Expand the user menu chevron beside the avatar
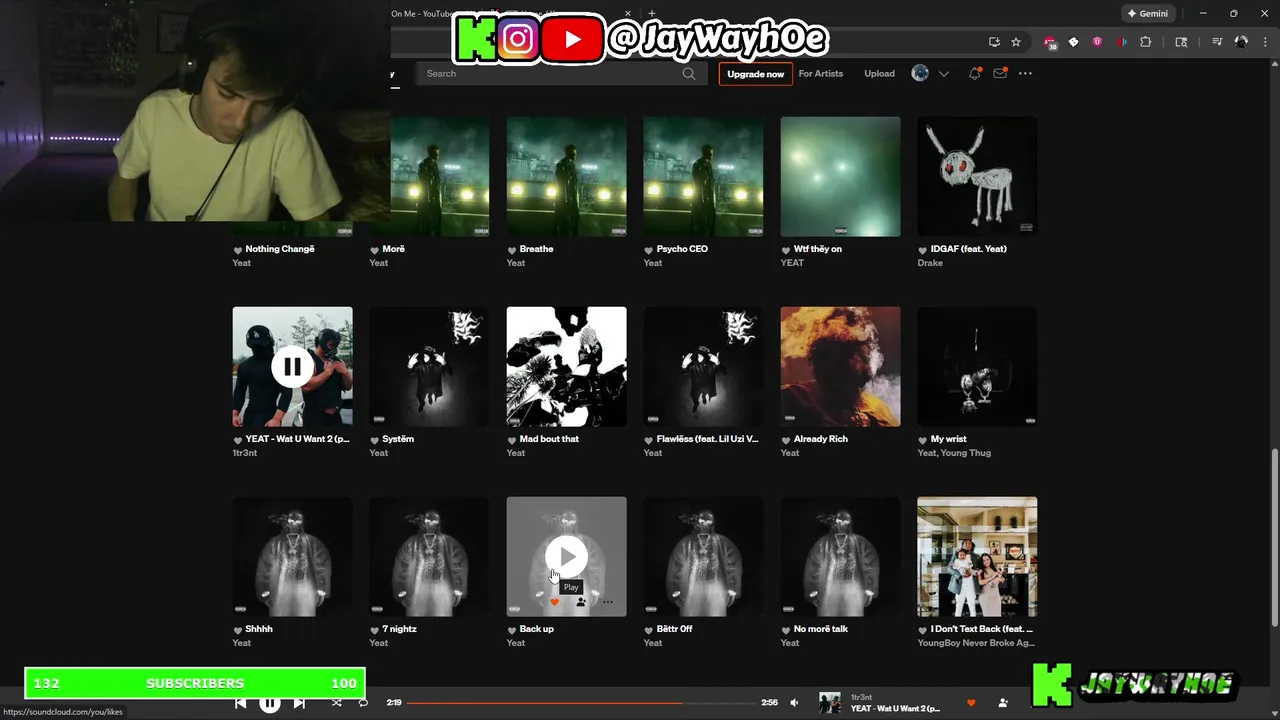 click(943, 74)
